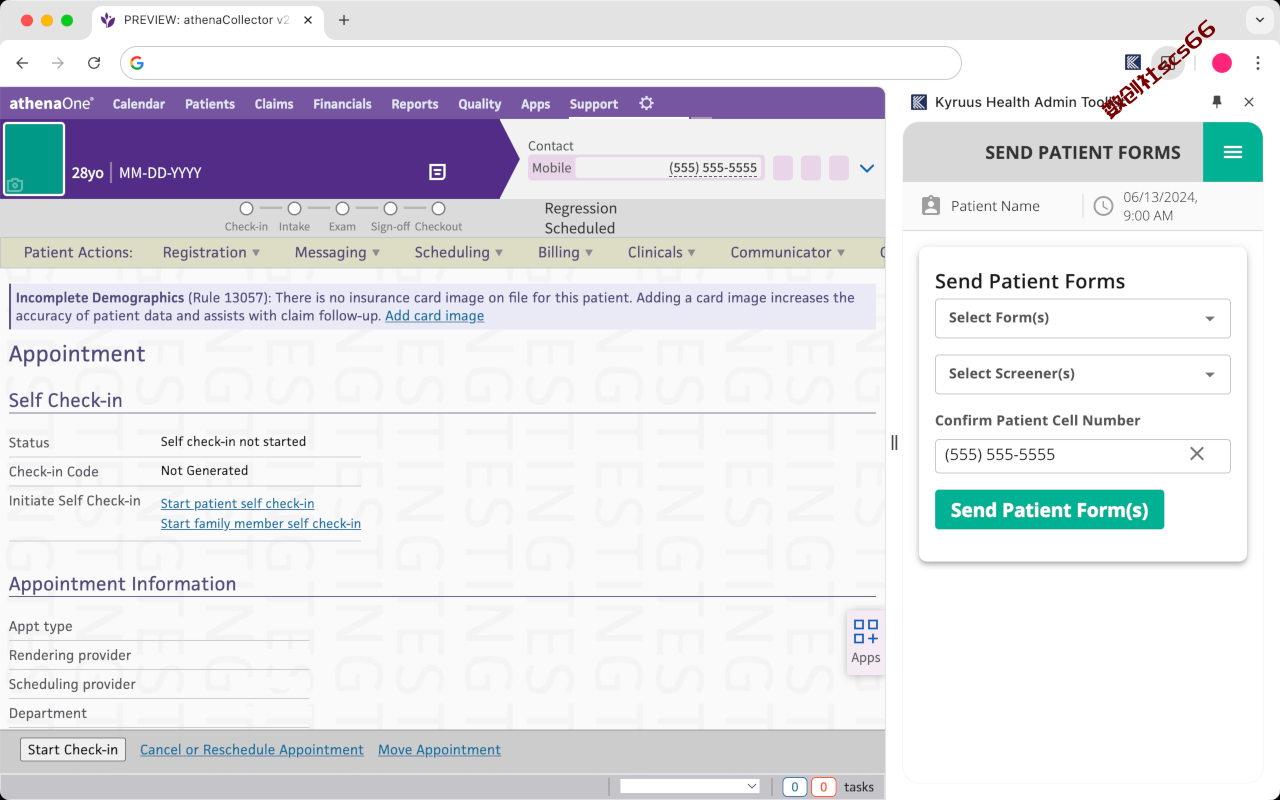Expand the Billing patient action menu
1280x800 pixels.
(566, 253)
